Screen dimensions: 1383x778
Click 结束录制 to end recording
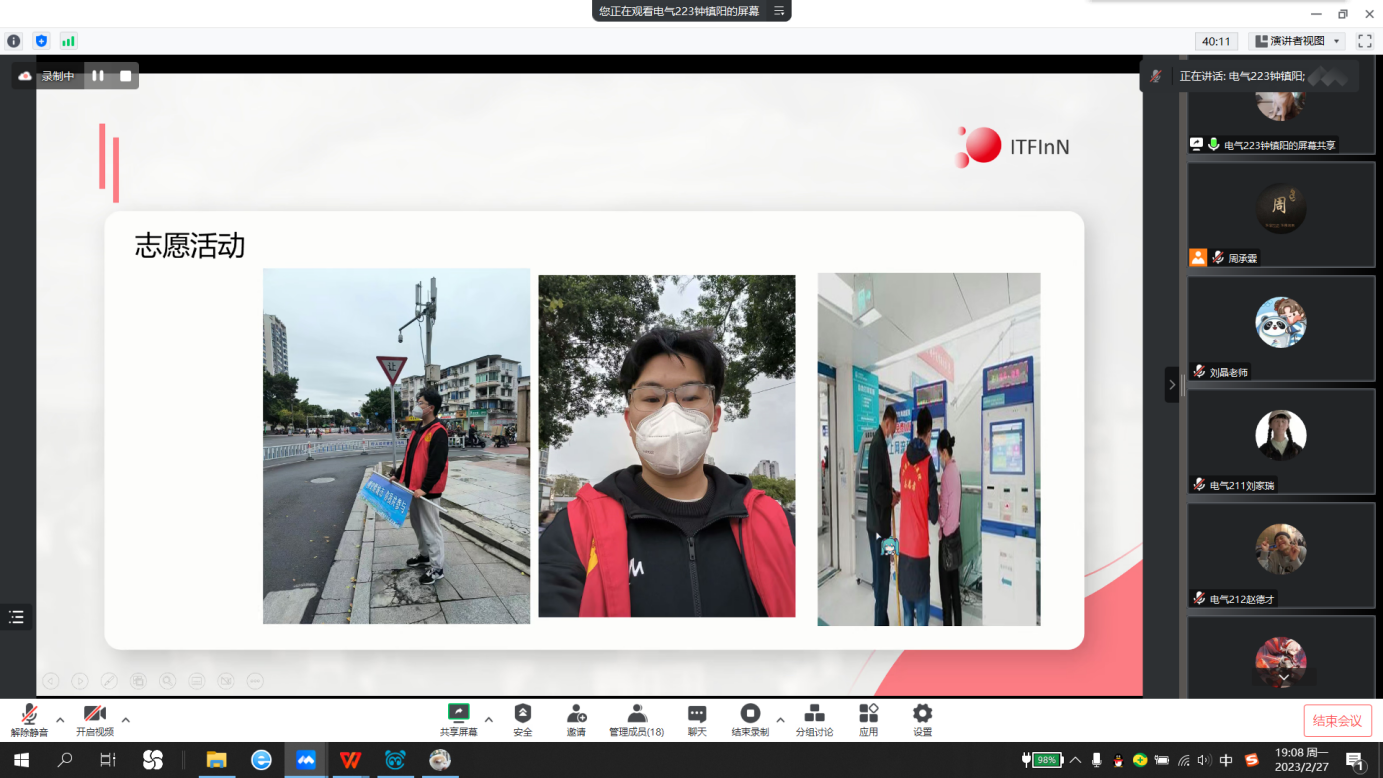(x=750, y=720)
